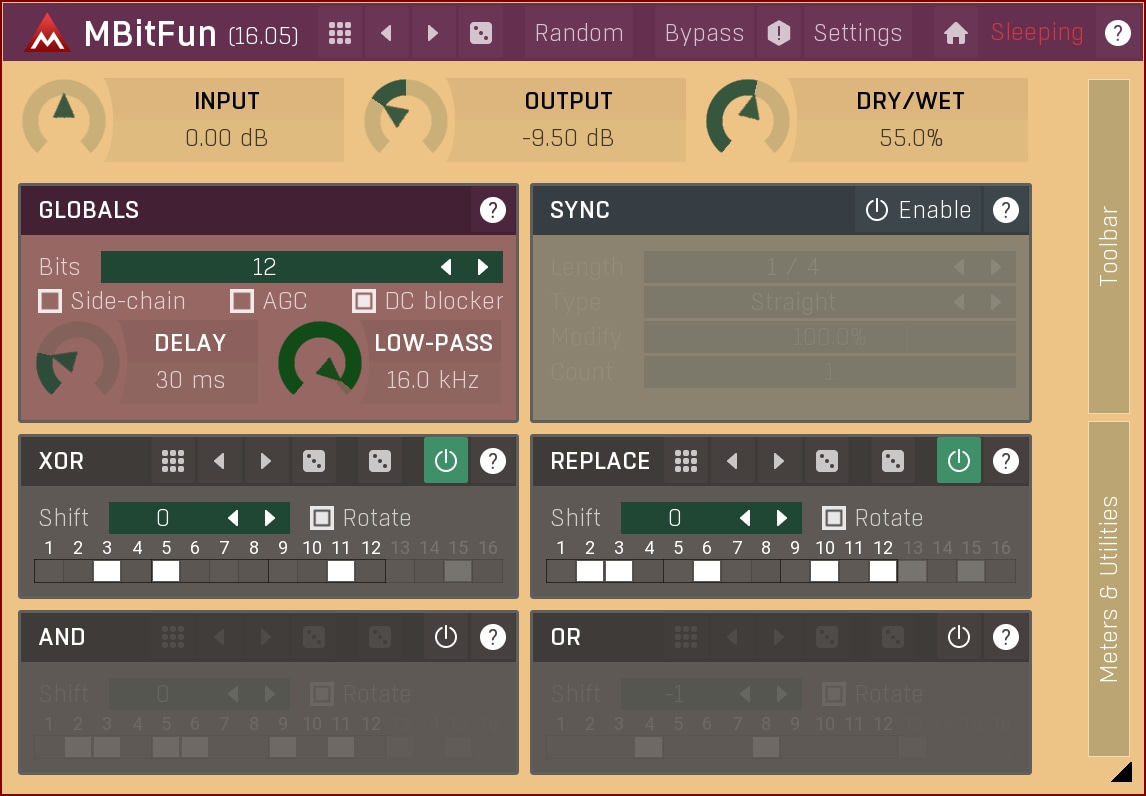1146x796 pixels.
Task: Toggle the DC blocker checkbox
Action: [364, 300]
